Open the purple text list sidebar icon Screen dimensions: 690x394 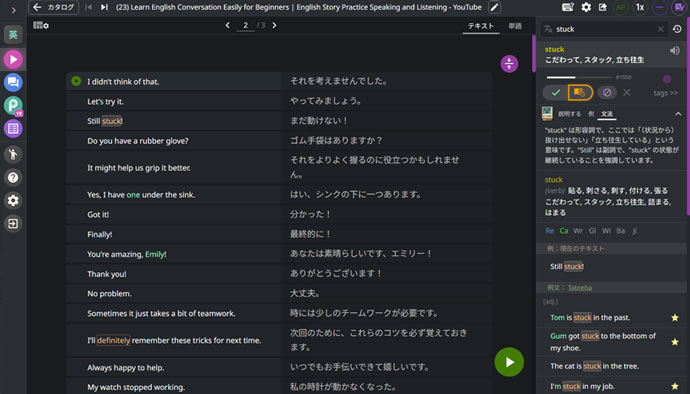[x=13, y=129]
